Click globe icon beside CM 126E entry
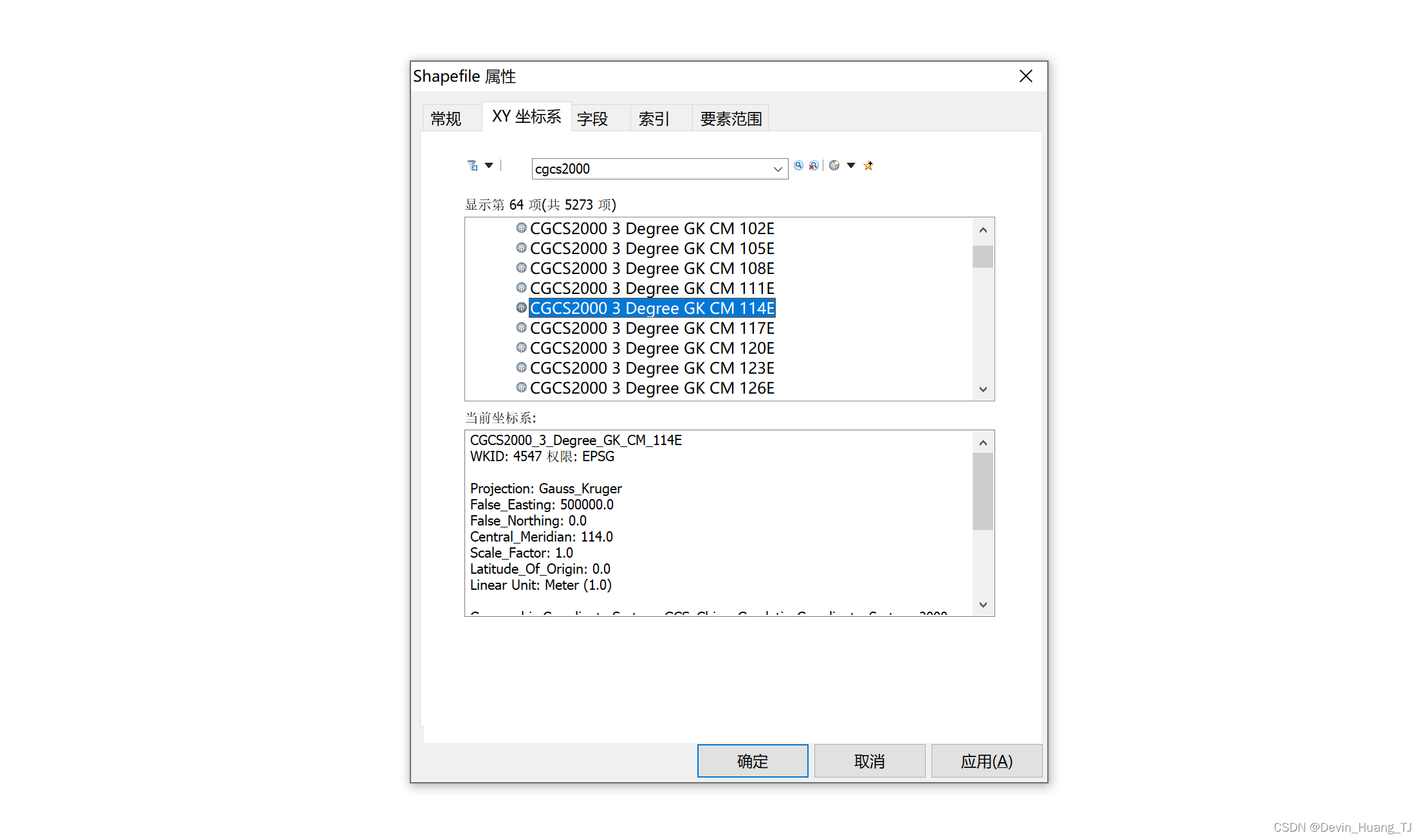 (x=521, y=387)
